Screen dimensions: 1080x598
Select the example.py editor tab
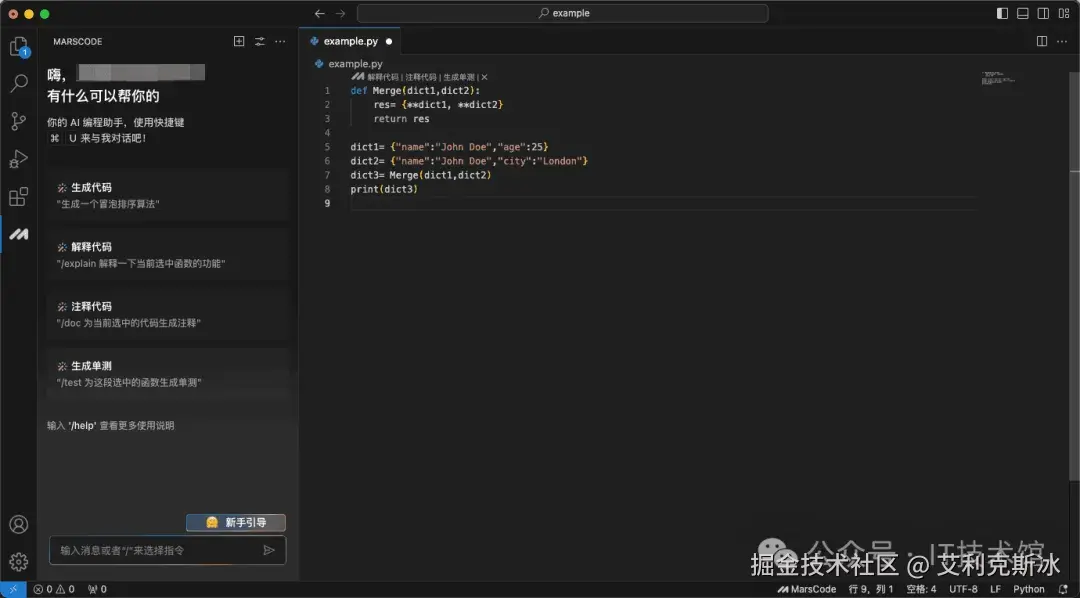tap(350, 41)
